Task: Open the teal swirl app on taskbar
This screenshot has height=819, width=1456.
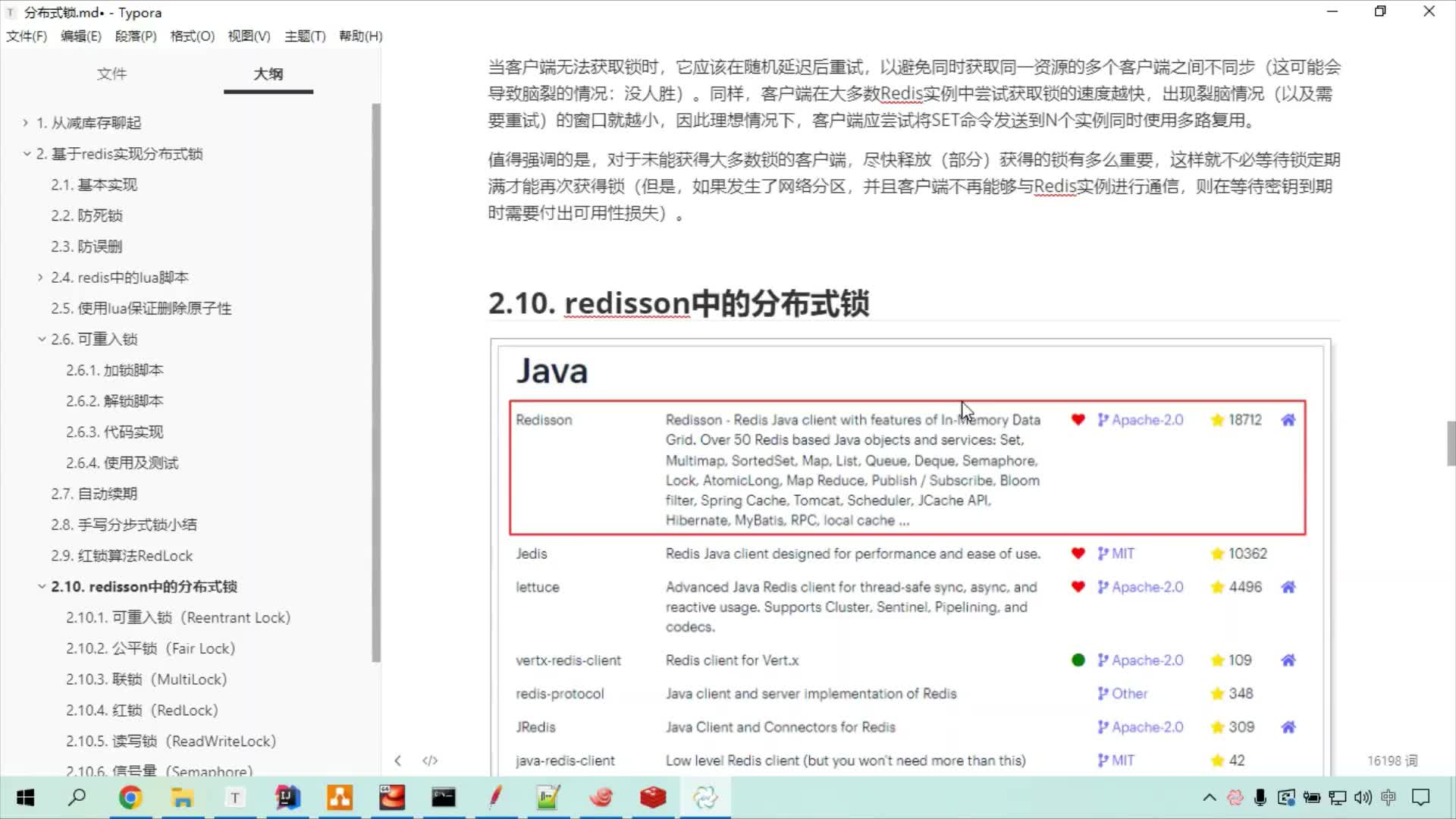Action: coord(705,798)
